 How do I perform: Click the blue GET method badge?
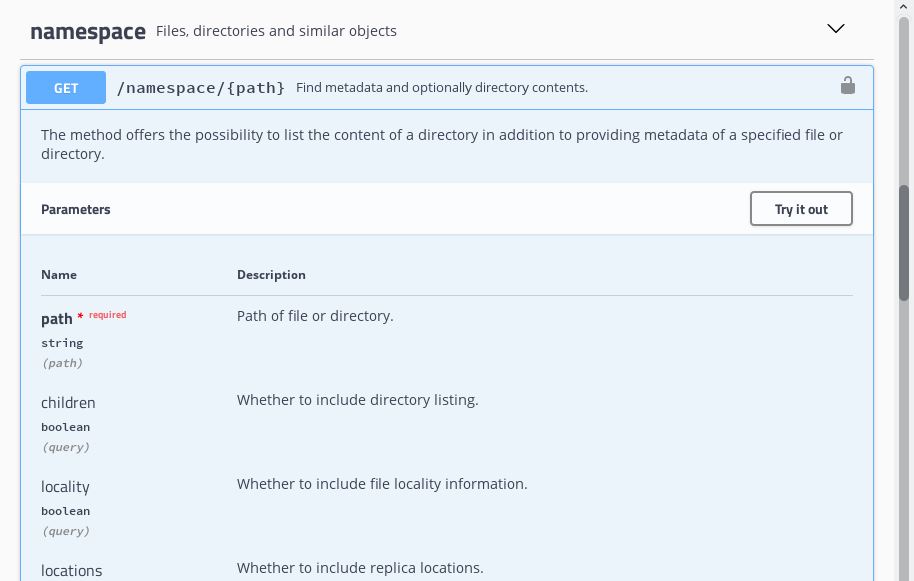(66, 88)
